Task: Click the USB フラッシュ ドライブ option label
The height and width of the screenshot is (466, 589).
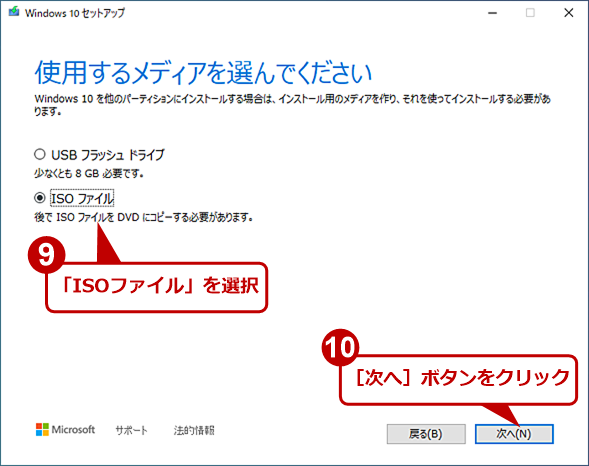Action: 108,155
